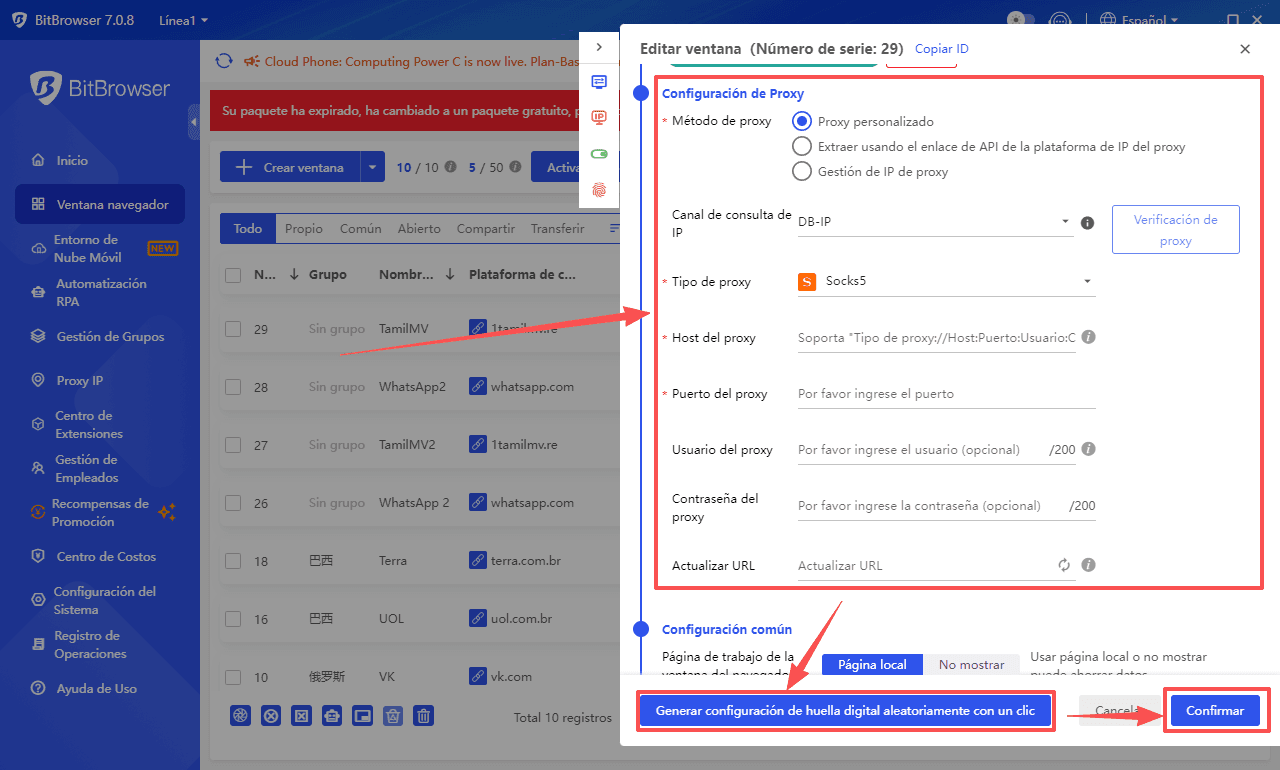Click the aperture icon in bottom toolbar
1280x770 pixels.
click(x=240, y=715)
